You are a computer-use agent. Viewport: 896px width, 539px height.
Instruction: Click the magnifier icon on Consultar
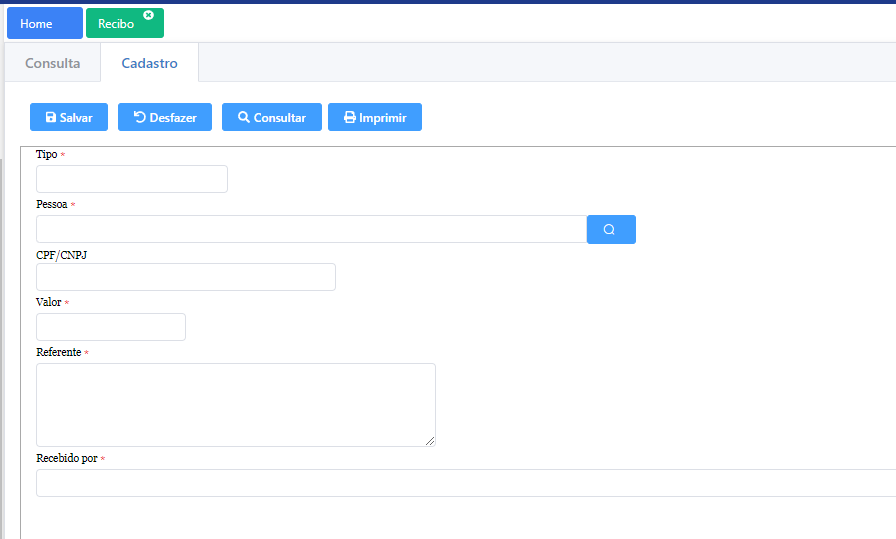coord(243,118)
